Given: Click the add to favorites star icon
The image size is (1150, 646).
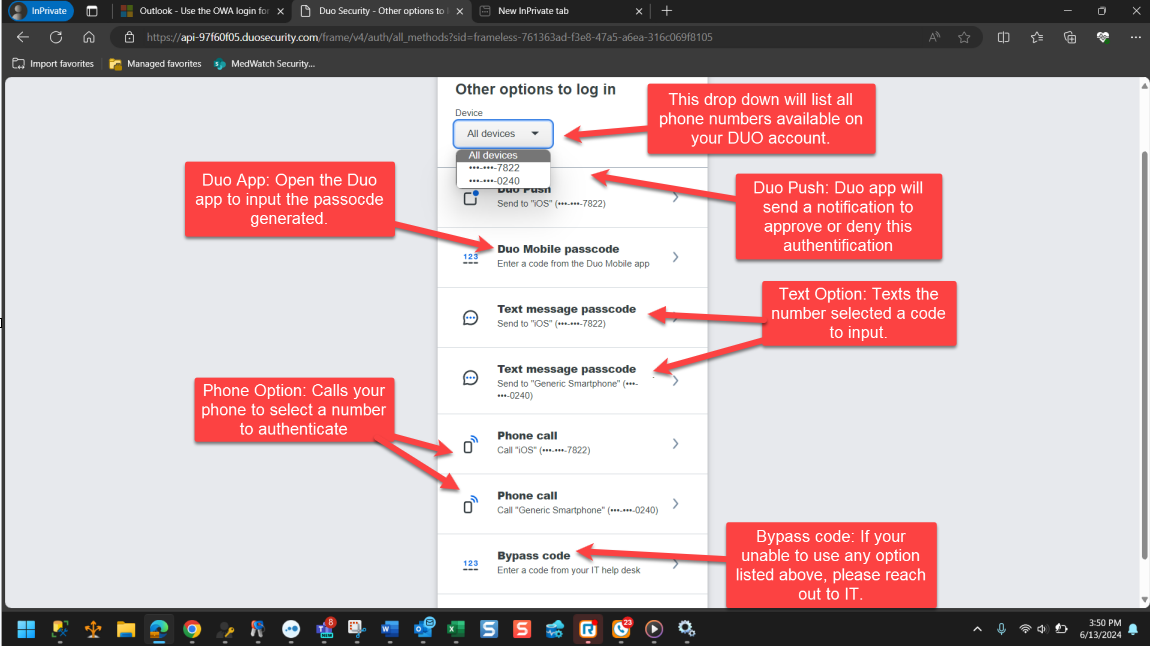Looking at the screenshot, I should pos(963,37).
